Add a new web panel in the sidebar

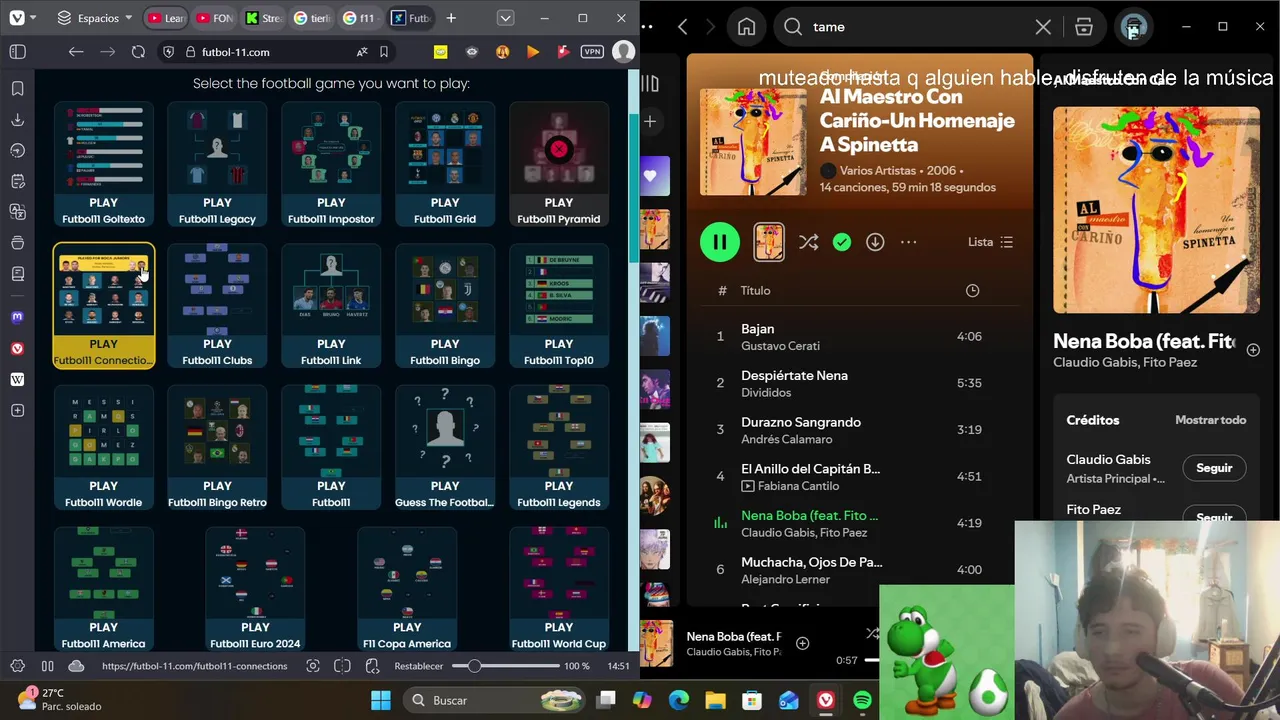click(x=17, y=411)
